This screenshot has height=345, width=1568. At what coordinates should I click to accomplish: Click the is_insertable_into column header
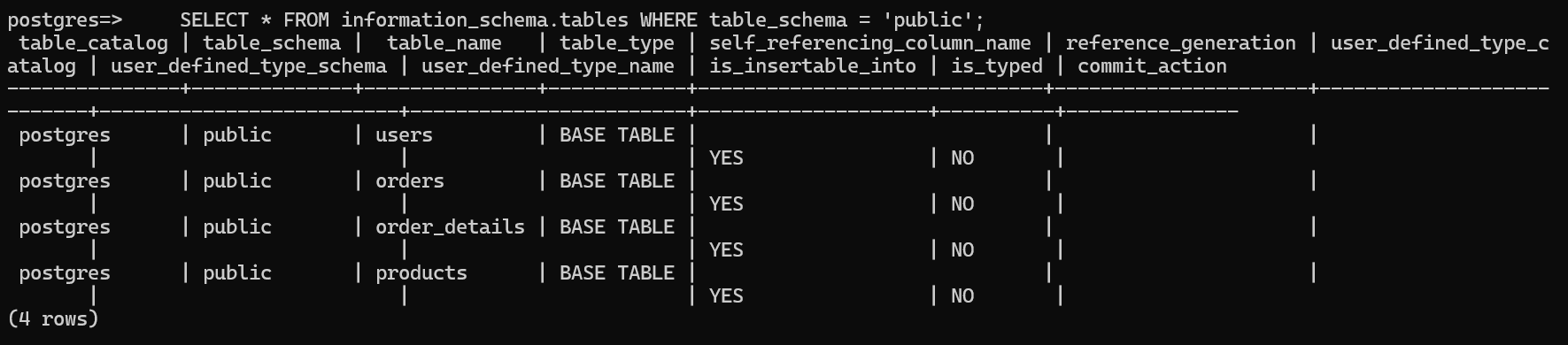813,65
